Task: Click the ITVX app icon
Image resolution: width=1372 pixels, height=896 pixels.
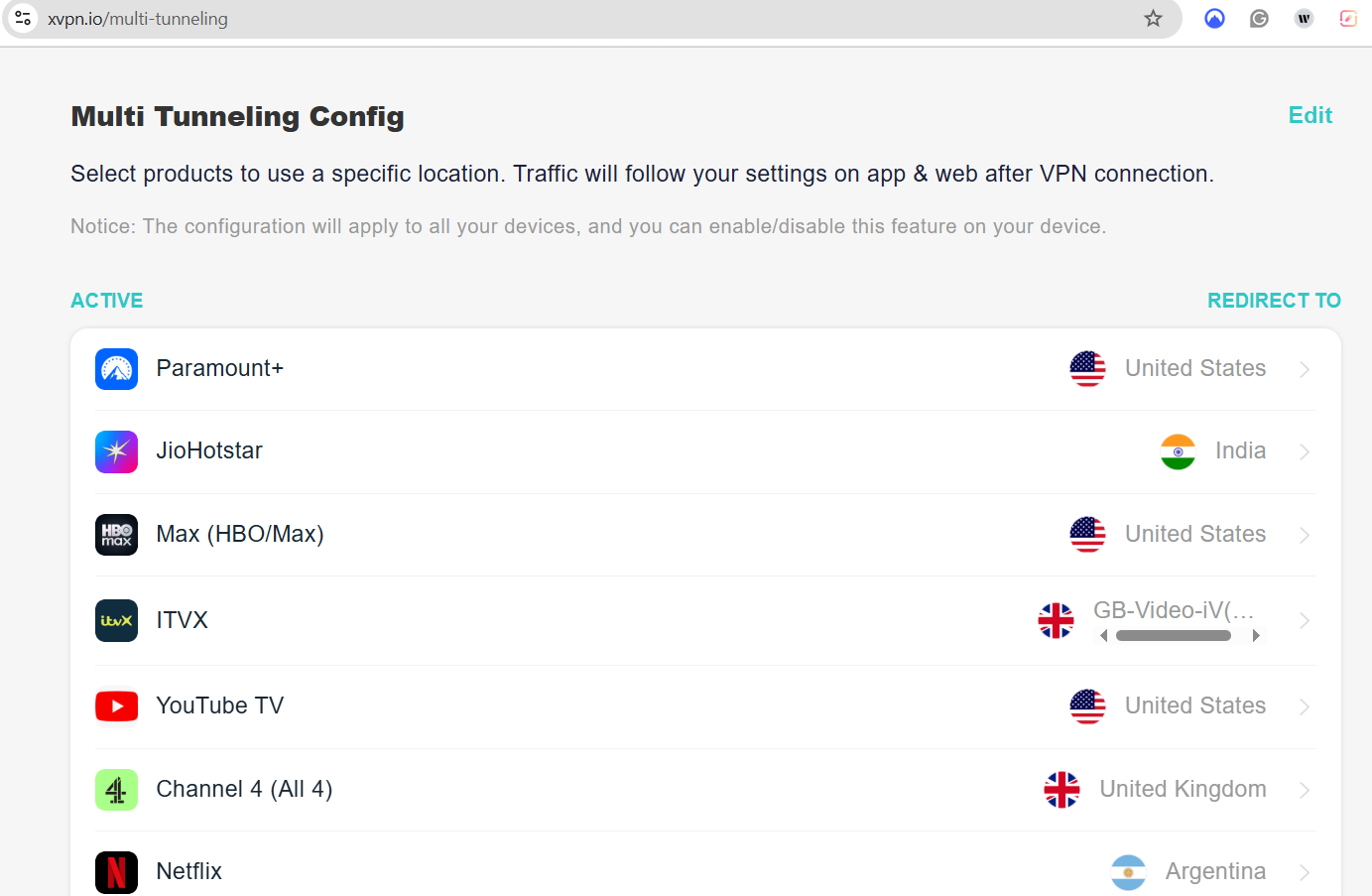Action: (x=116, y=620)
